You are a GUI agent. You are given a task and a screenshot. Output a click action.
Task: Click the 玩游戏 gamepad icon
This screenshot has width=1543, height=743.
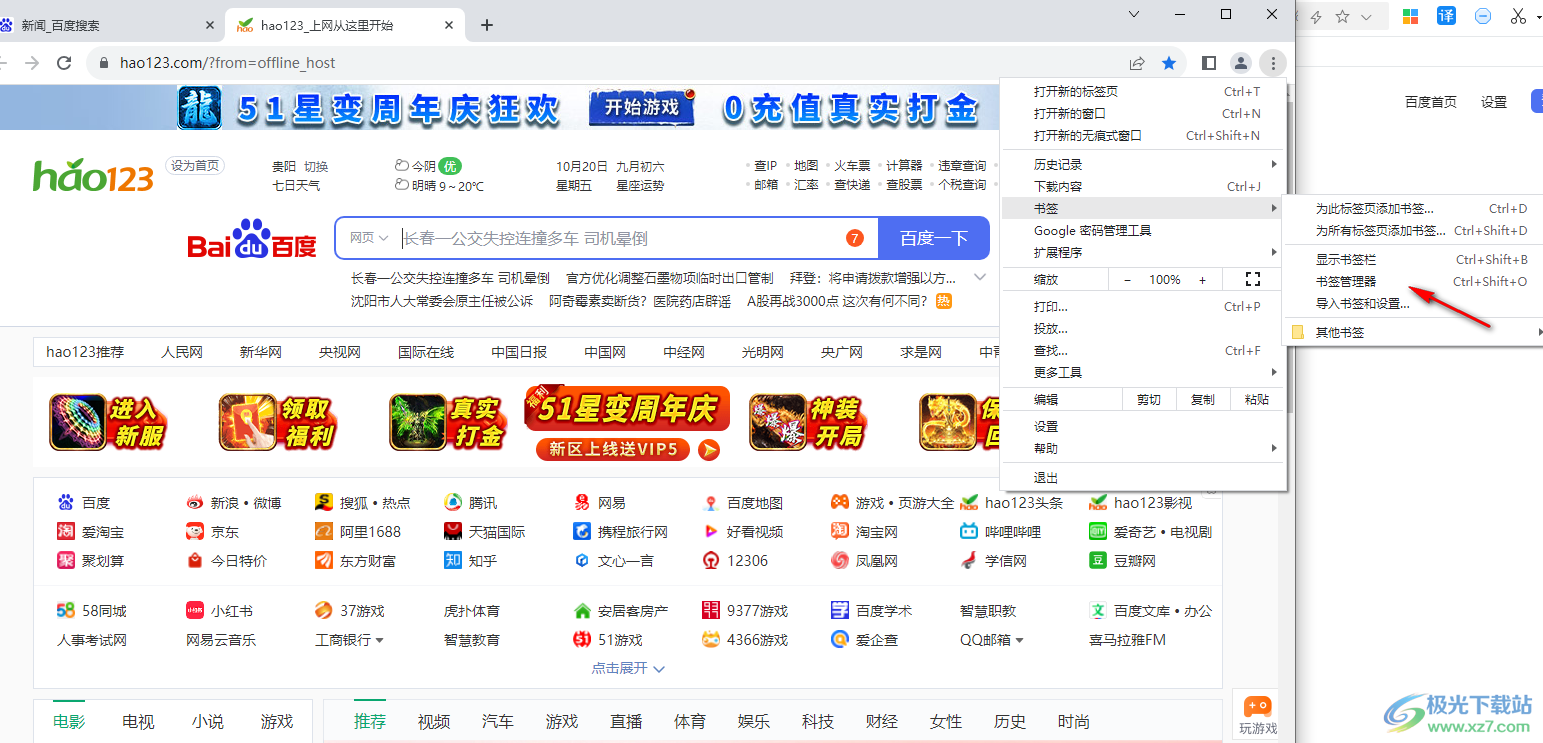pos(1258,706)
